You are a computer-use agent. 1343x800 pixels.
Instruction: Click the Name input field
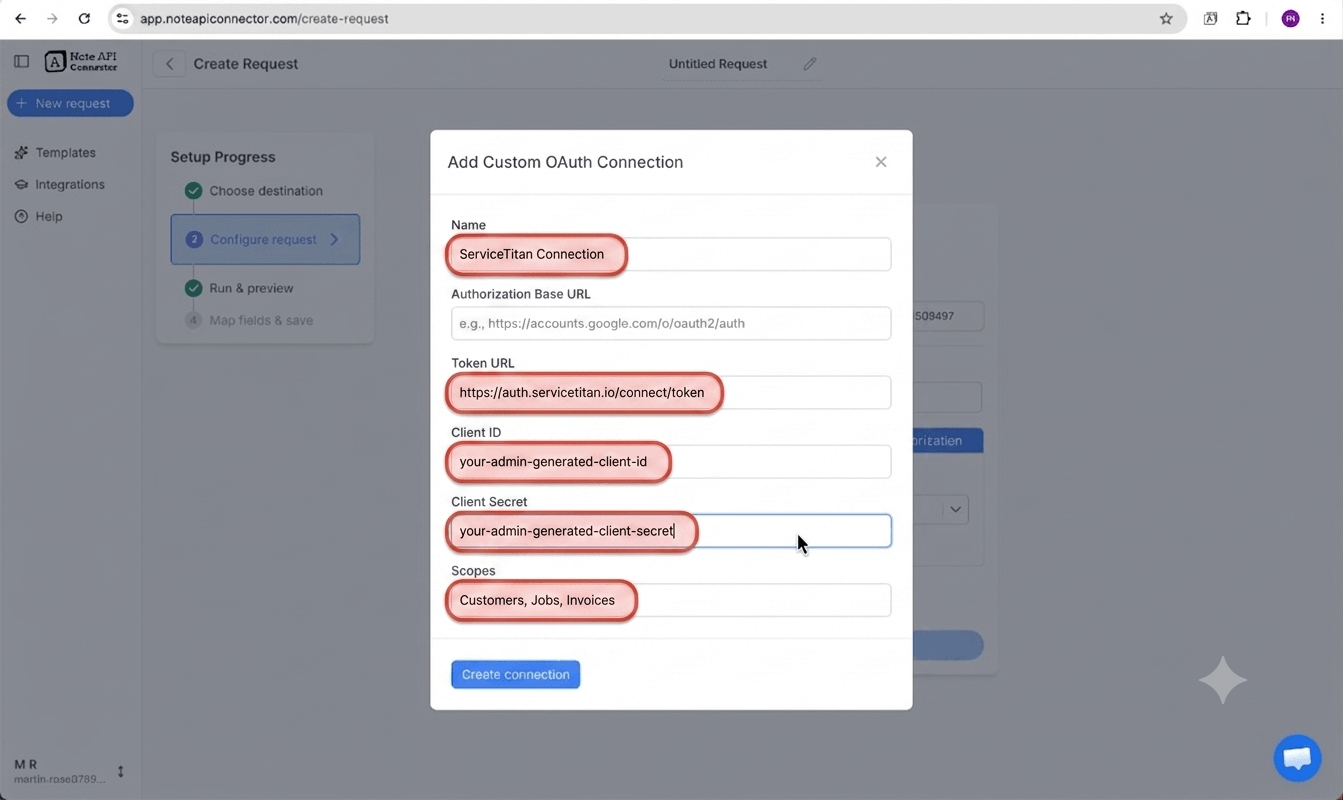671,254
